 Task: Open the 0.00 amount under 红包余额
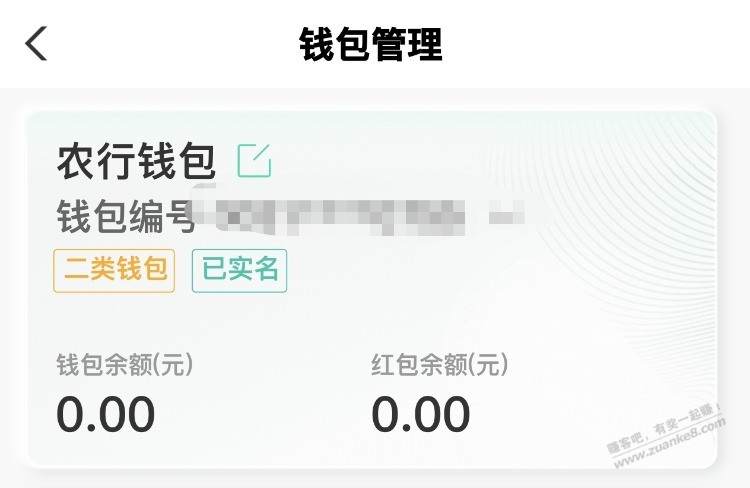click(x=421, y=415)
